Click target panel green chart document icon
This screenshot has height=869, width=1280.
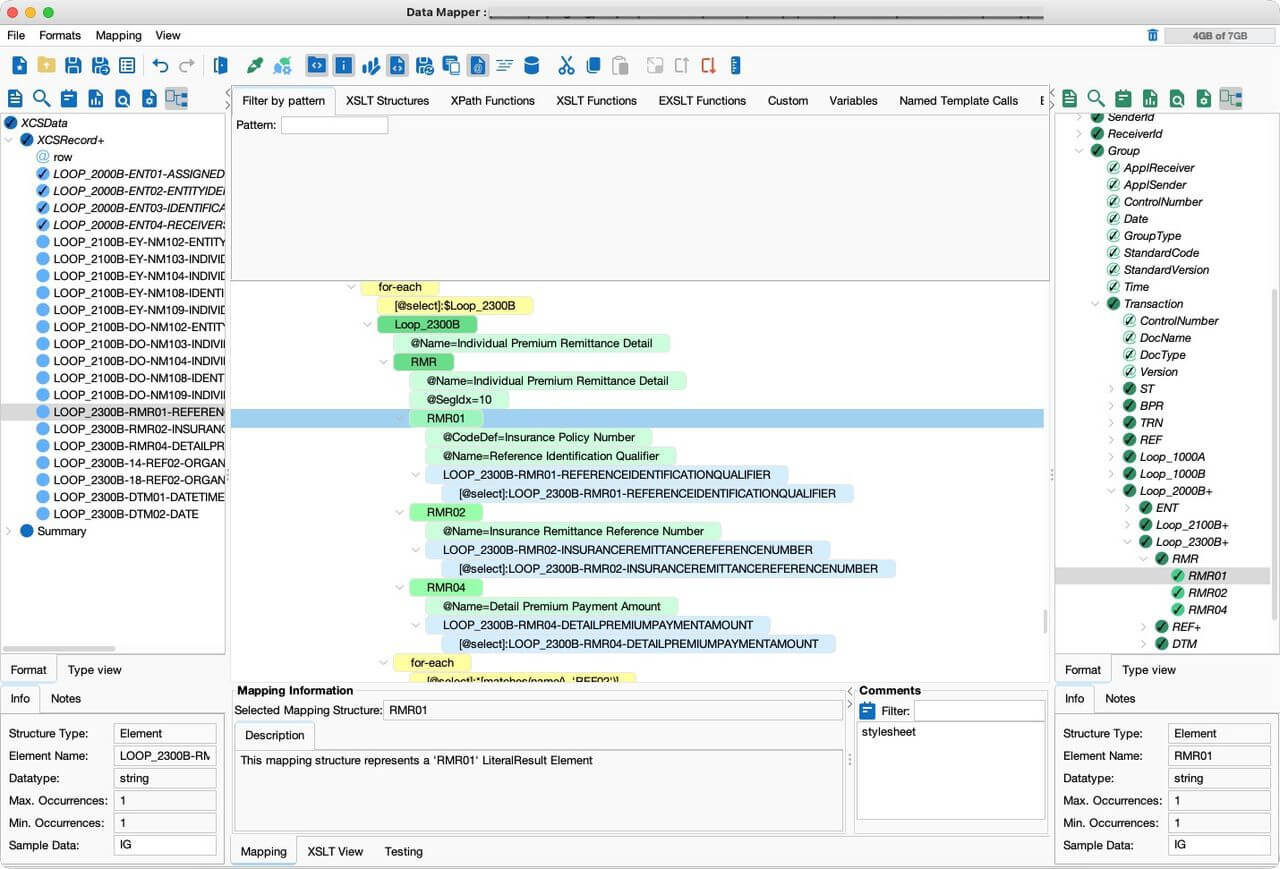[1150, 98]
